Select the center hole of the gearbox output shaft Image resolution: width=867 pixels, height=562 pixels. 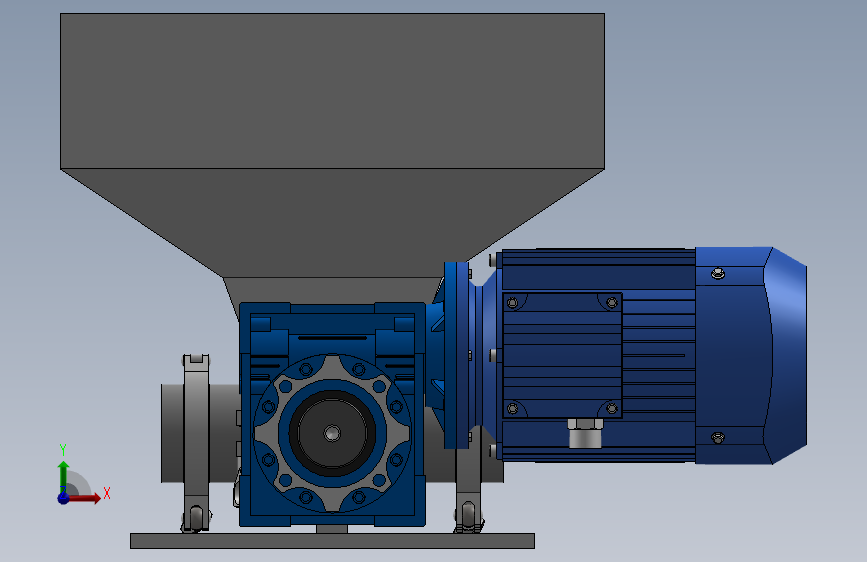332,433
